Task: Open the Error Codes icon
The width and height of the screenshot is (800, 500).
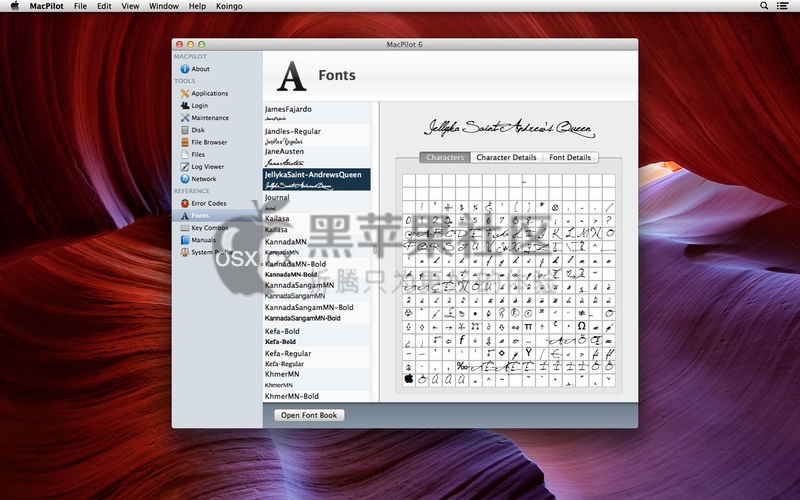Action: coord(185,204)
